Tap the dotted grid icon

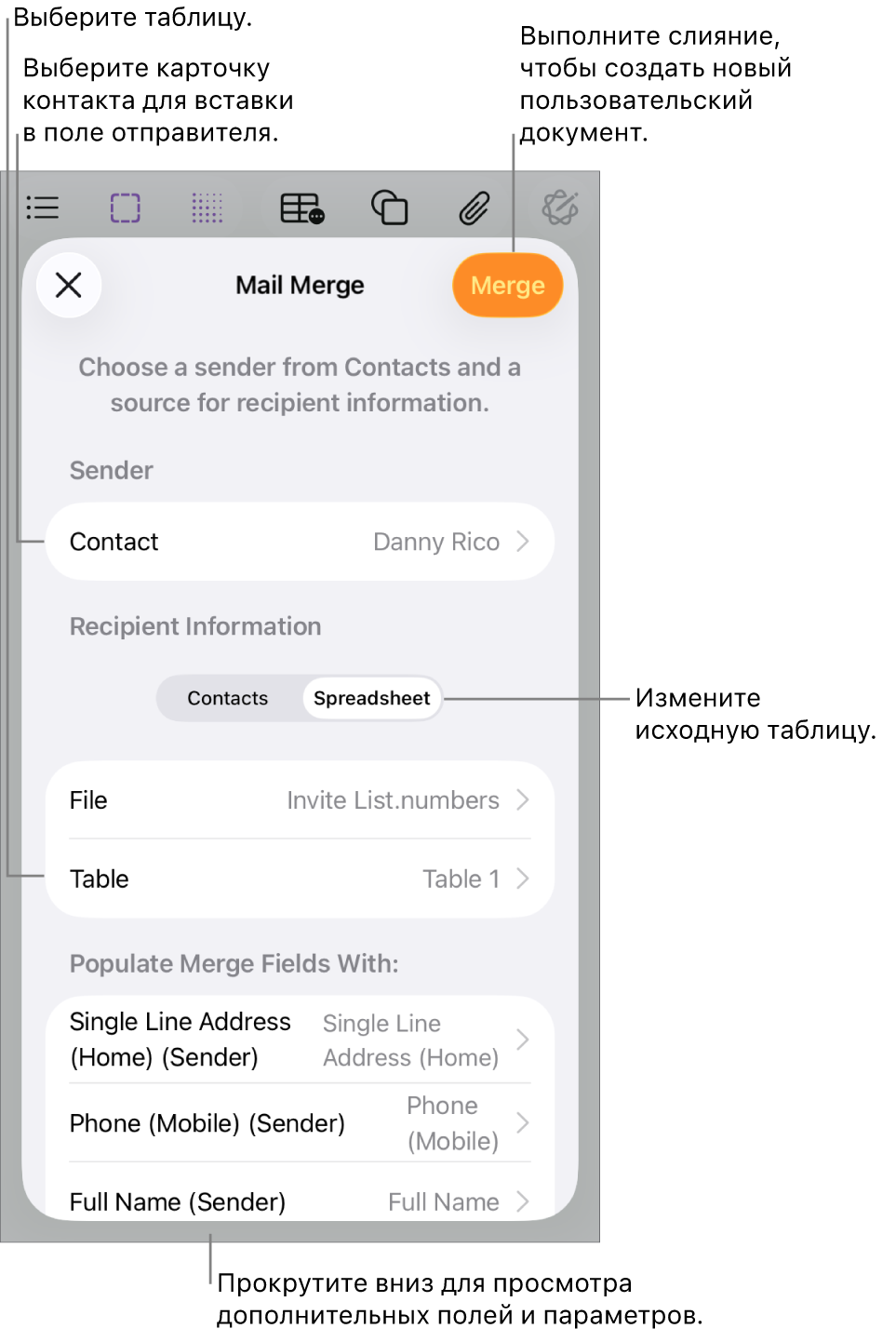[x=207, y=208]
